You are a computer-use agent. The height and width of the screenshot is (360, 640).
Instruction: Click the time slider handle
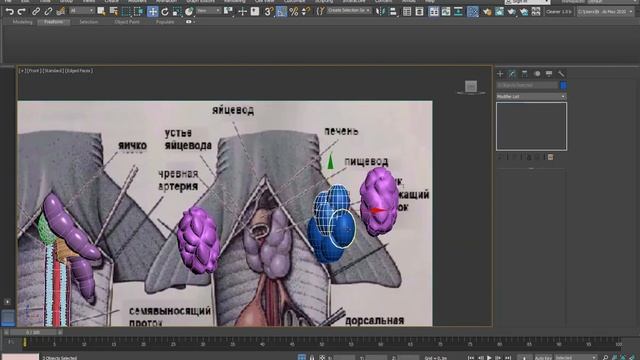[x=33, y=333]
